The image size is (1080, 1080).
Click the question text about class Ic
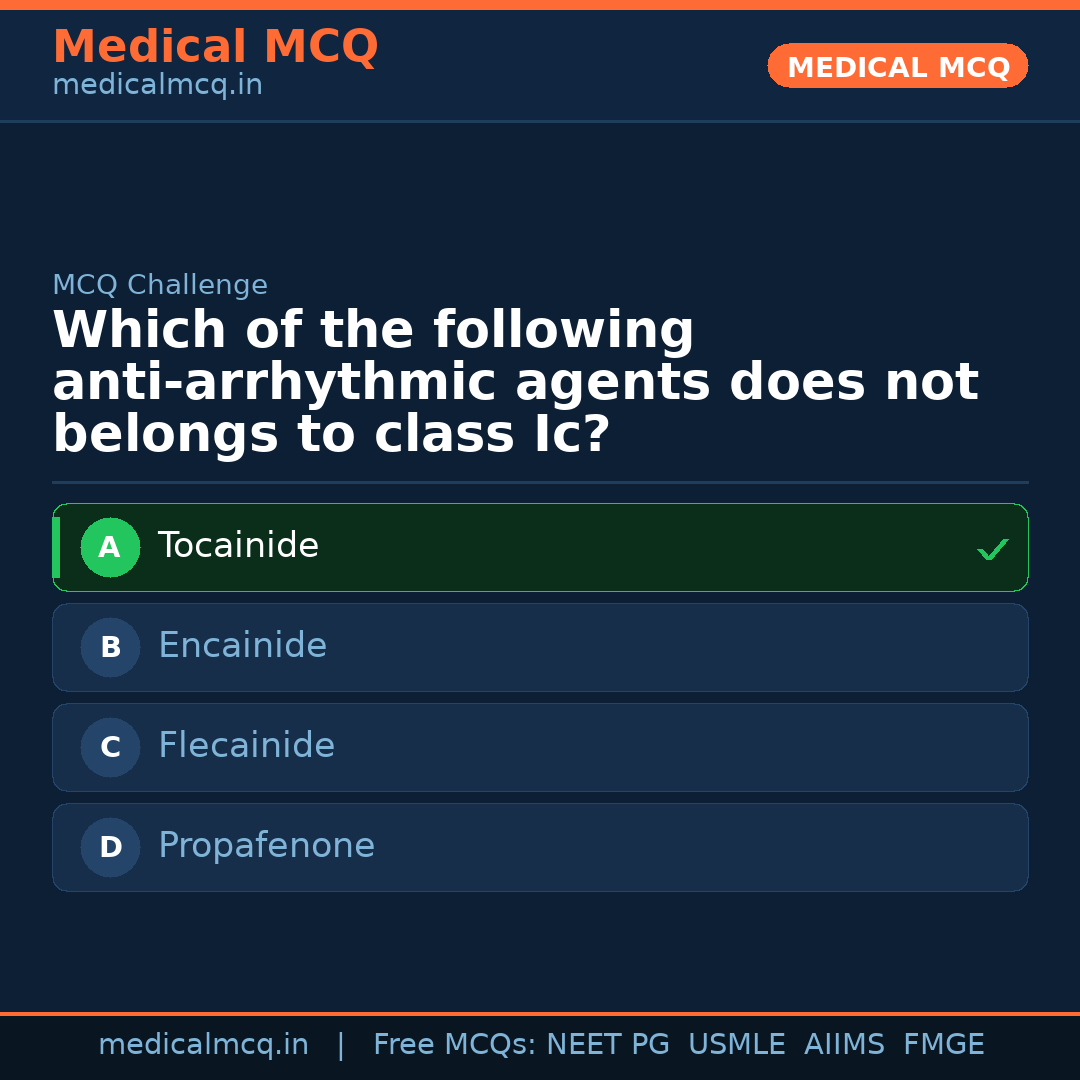515,383
